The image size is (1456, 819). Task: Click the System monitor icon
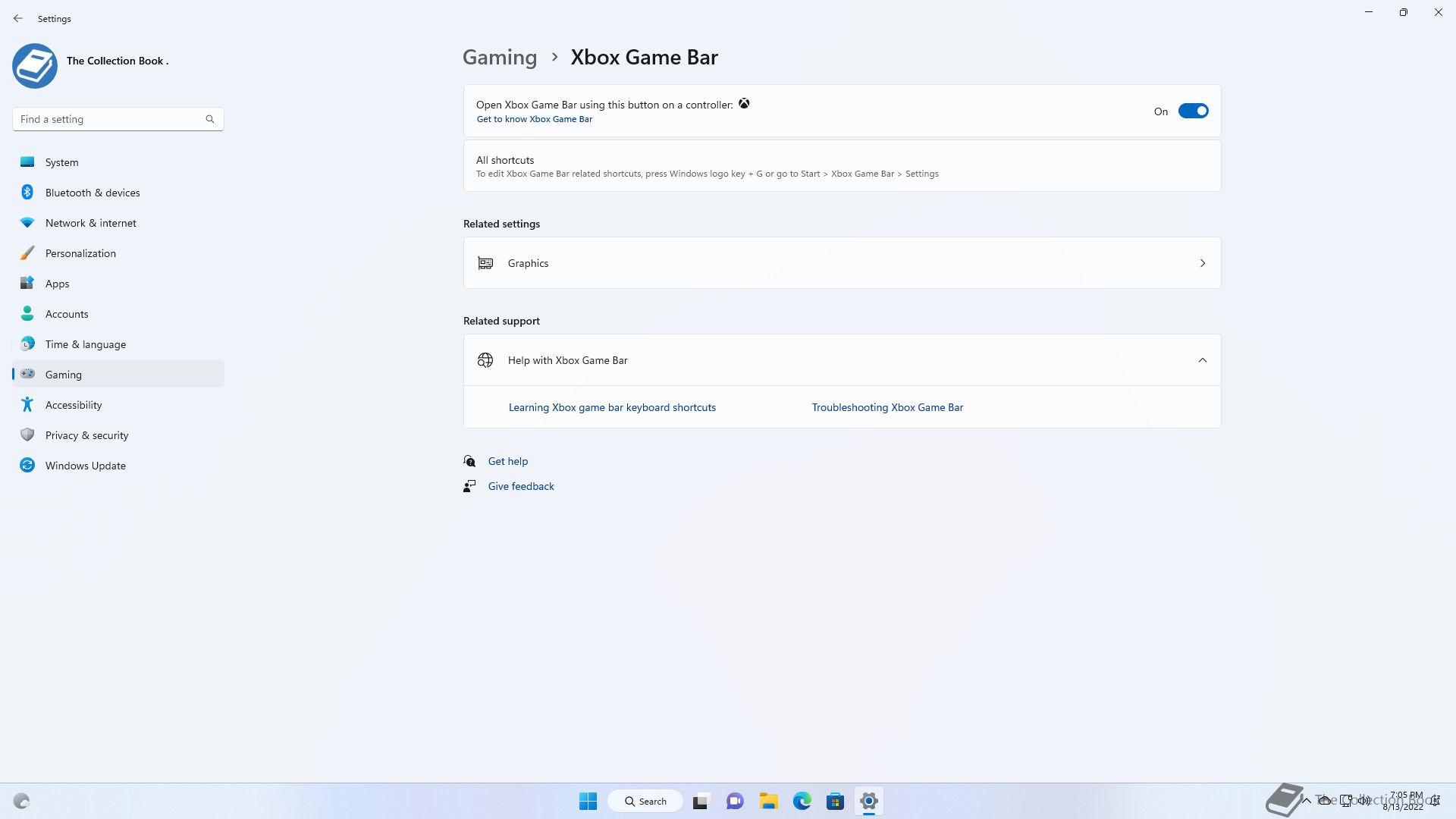tap(27, 162)
